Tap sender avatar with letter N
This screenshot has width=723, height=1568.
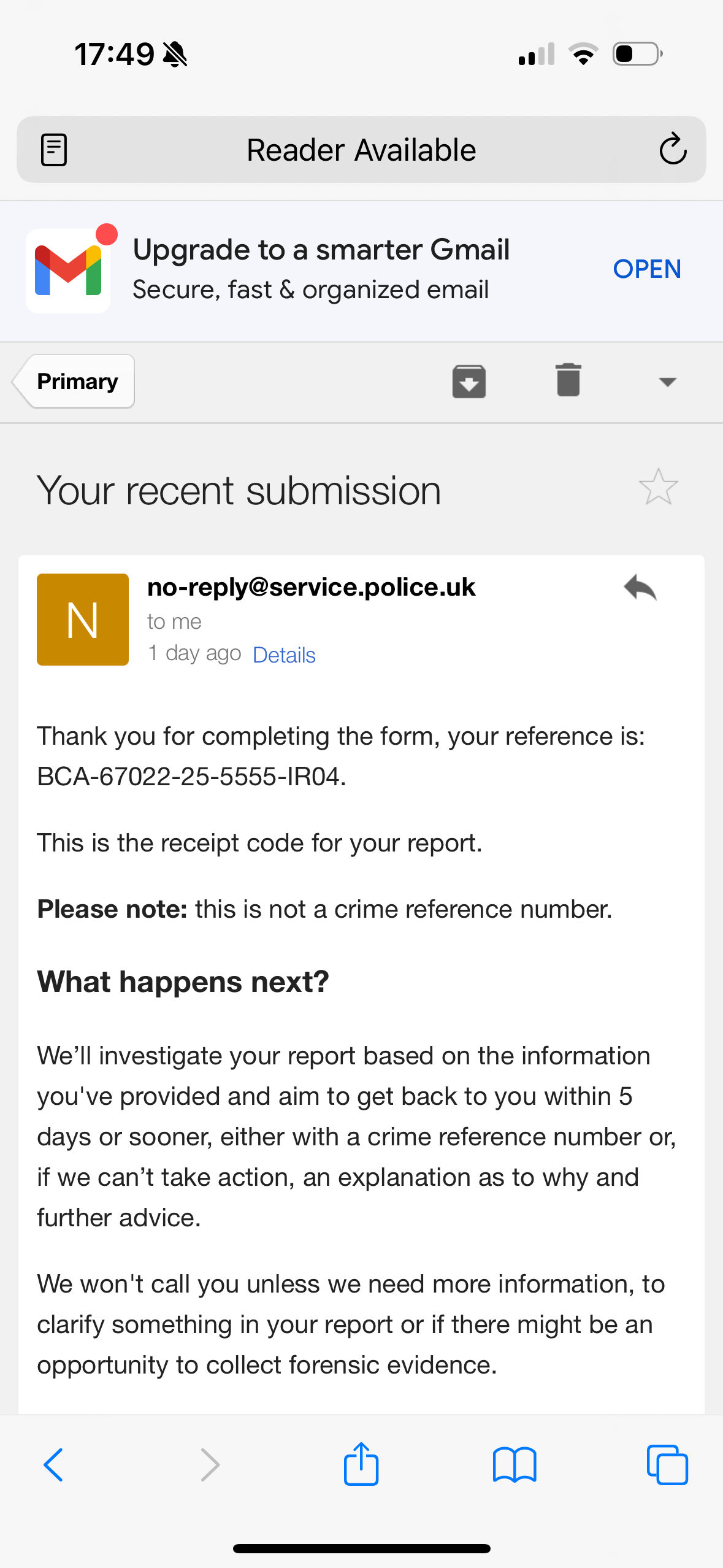pyautogui.click(x=83, y=620)
